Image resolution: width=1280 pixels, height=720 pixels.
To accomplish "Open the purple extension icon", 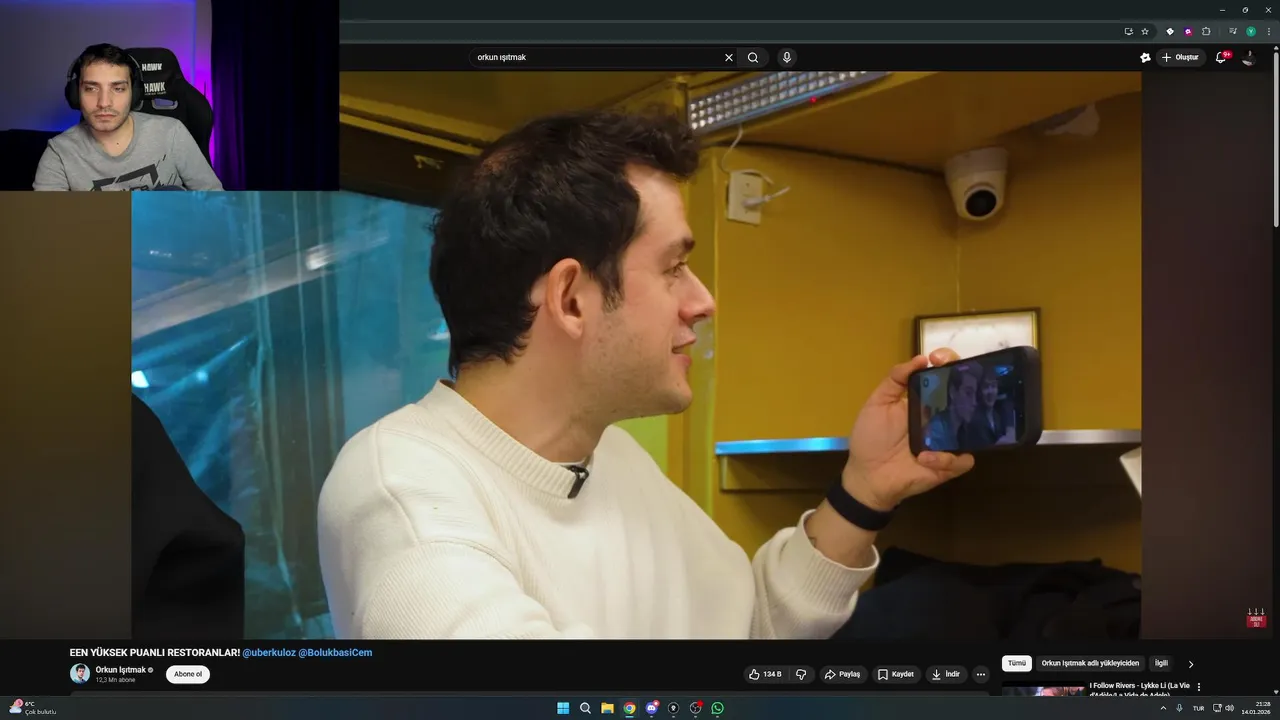I will tap(1188, 31).
